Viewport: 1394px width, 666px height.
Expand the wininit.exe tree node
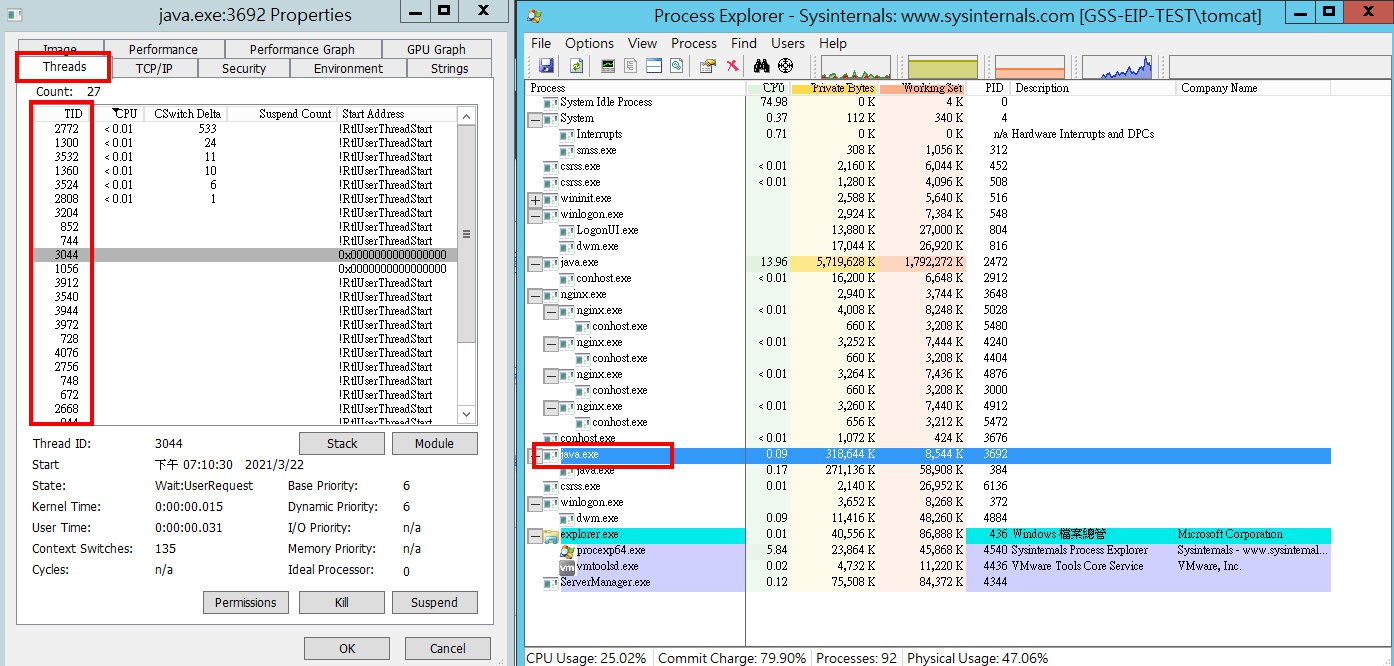(x=535, y=199)
